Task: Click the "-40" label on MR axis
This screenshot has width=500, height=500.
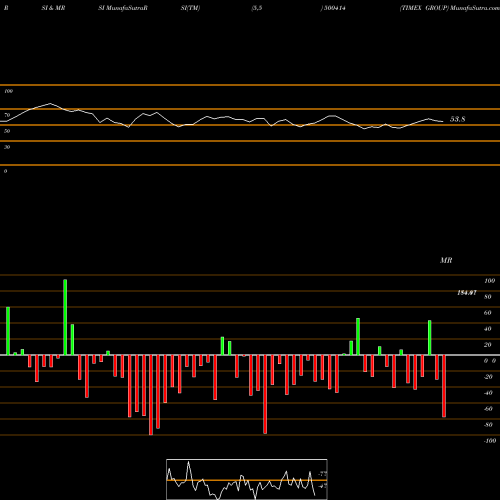Action: tap(488, 393)
